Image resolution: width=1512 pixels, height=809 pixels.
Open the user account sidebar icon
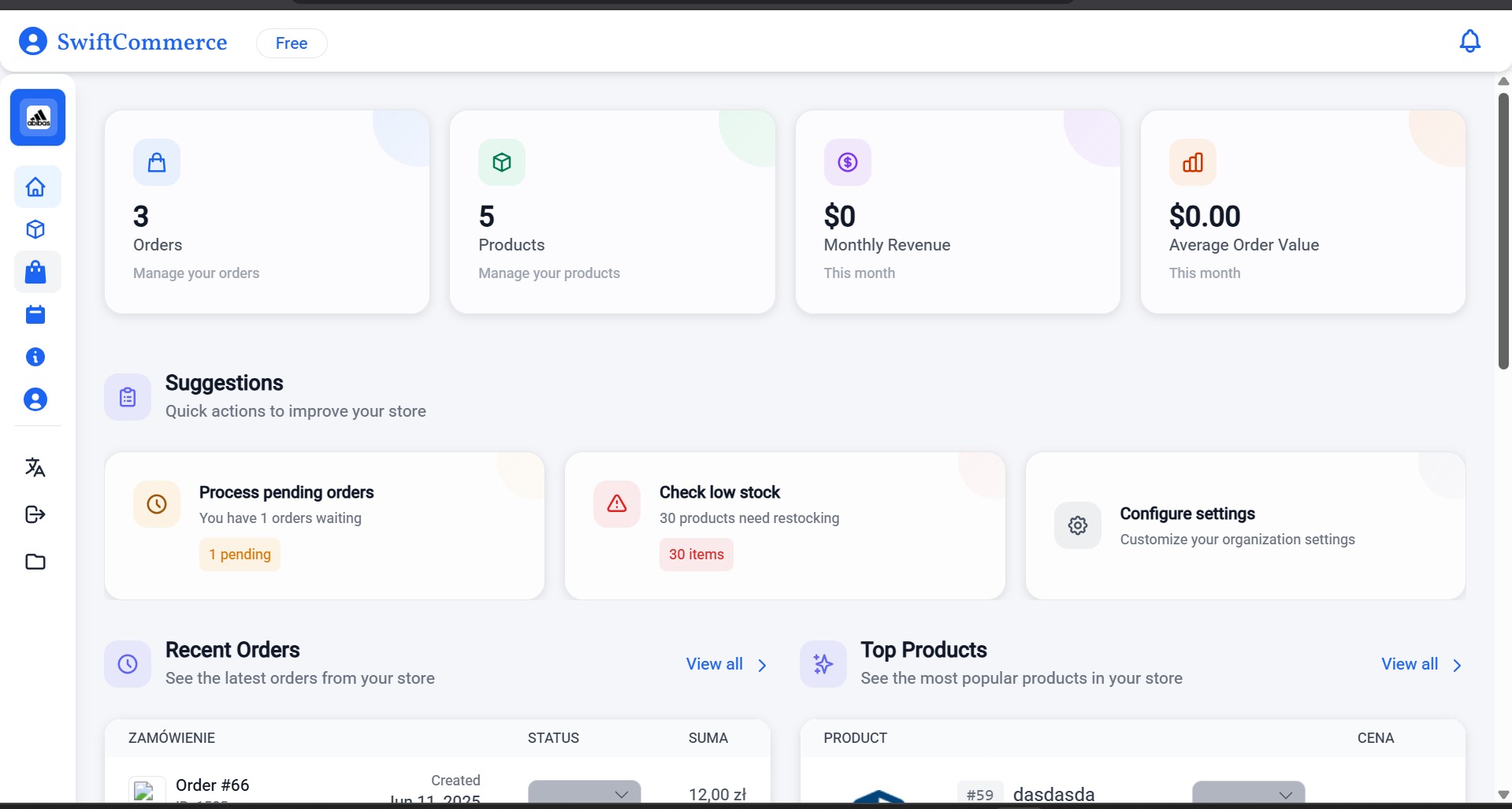[36, 400]
